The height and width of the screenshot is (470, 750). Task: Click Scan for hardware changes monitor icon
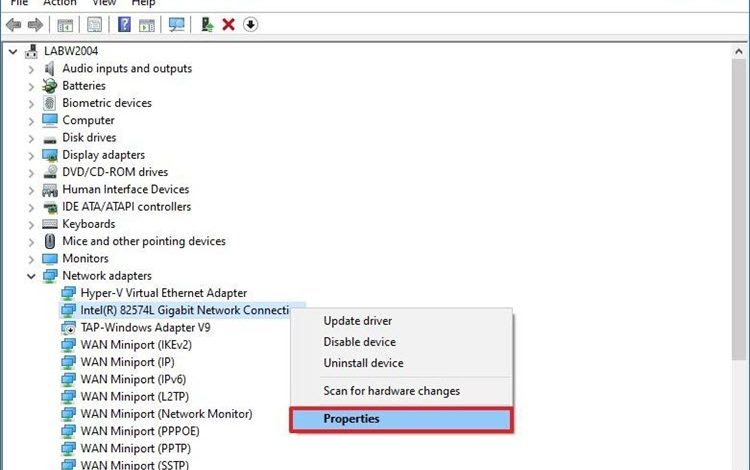point(176,24)
